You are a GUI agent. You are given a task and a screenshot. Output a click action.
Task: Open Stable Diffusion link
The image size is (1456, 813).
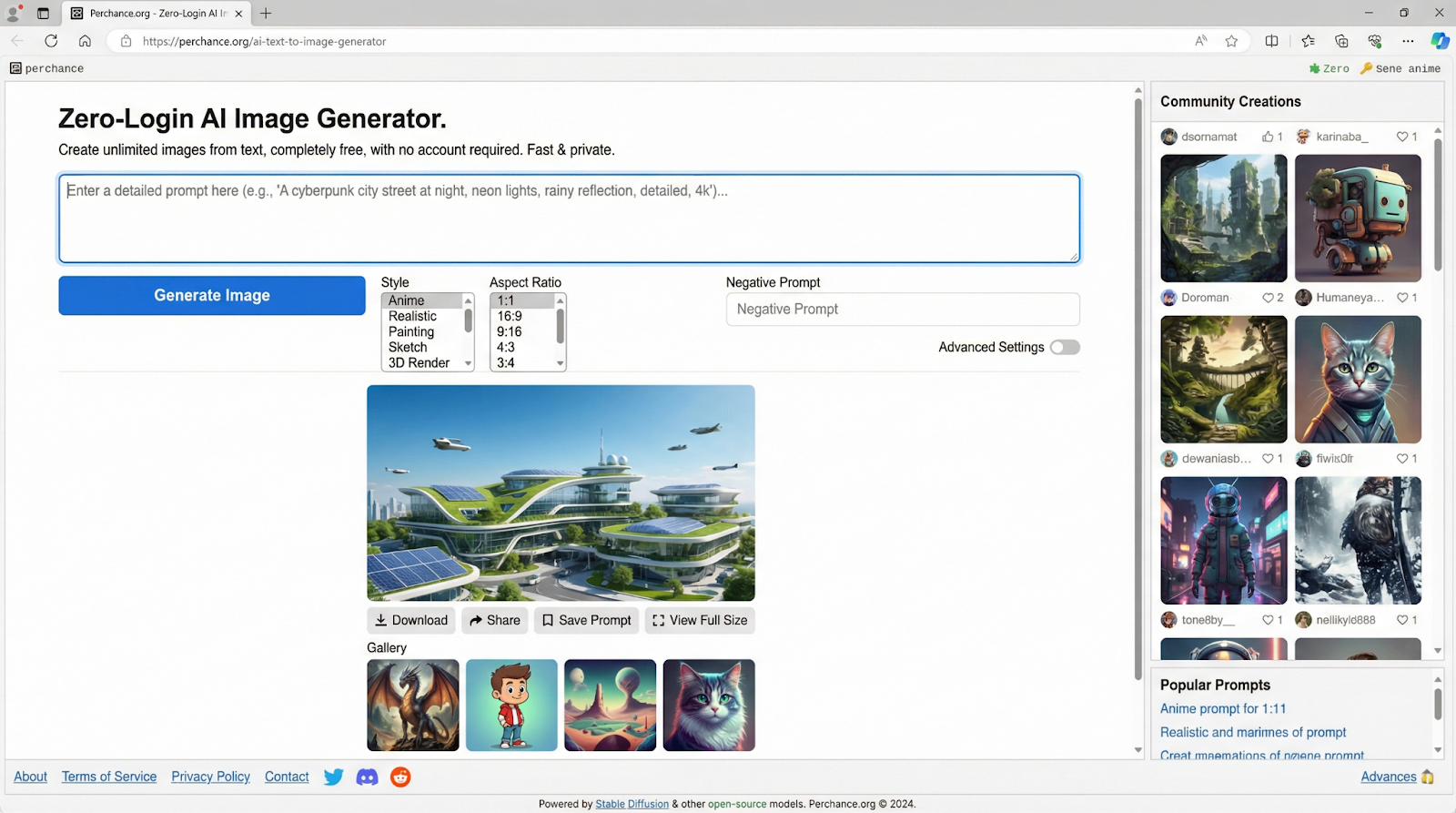pos(632,804)
